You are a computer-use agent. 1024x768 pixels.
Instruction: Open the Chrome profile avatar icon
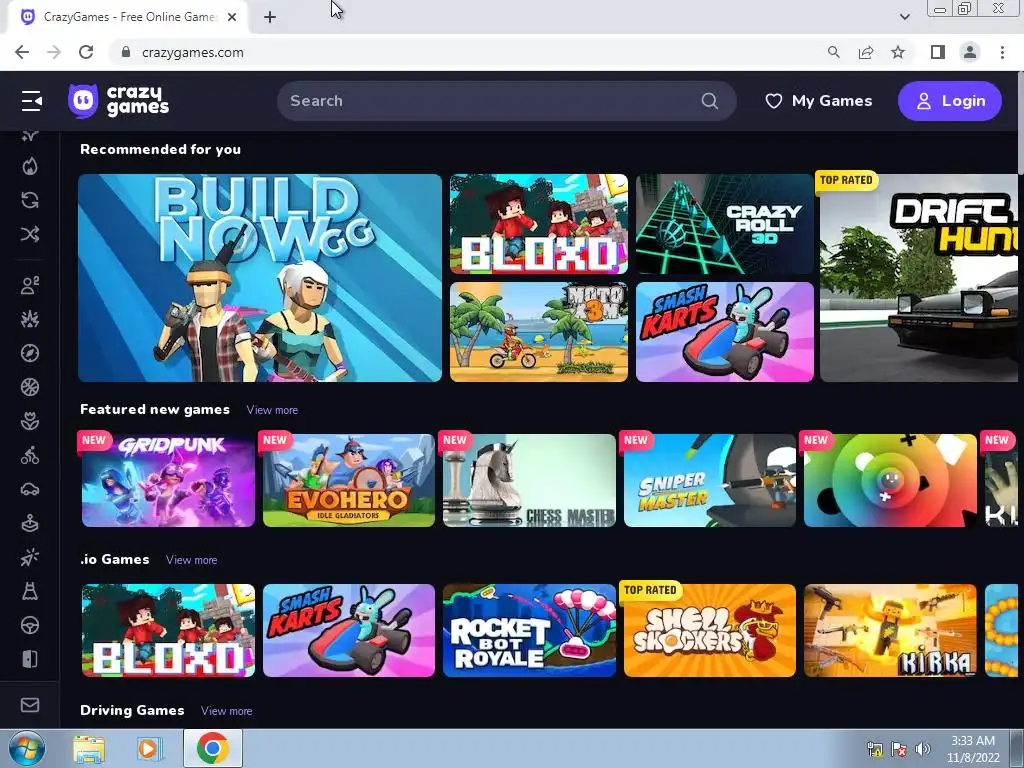point(970,52)
